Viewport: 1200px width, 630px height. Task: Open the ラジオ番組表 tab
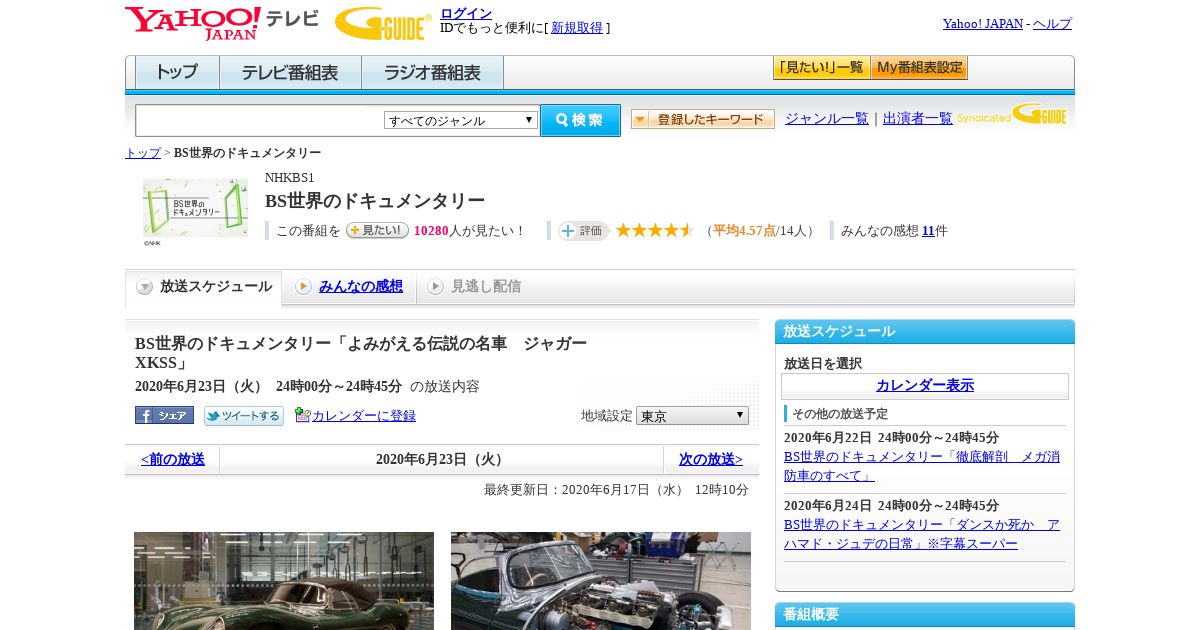432,73
